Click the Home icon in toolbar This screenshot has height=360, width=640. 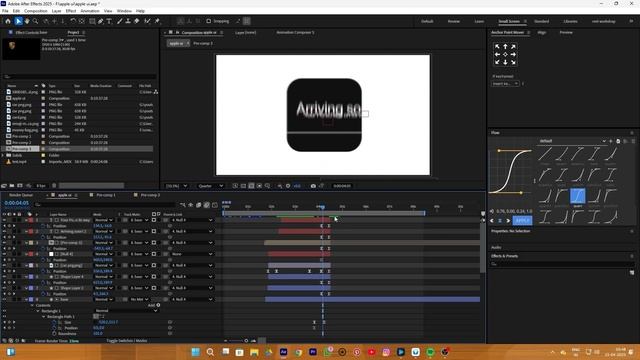point(8,21)
